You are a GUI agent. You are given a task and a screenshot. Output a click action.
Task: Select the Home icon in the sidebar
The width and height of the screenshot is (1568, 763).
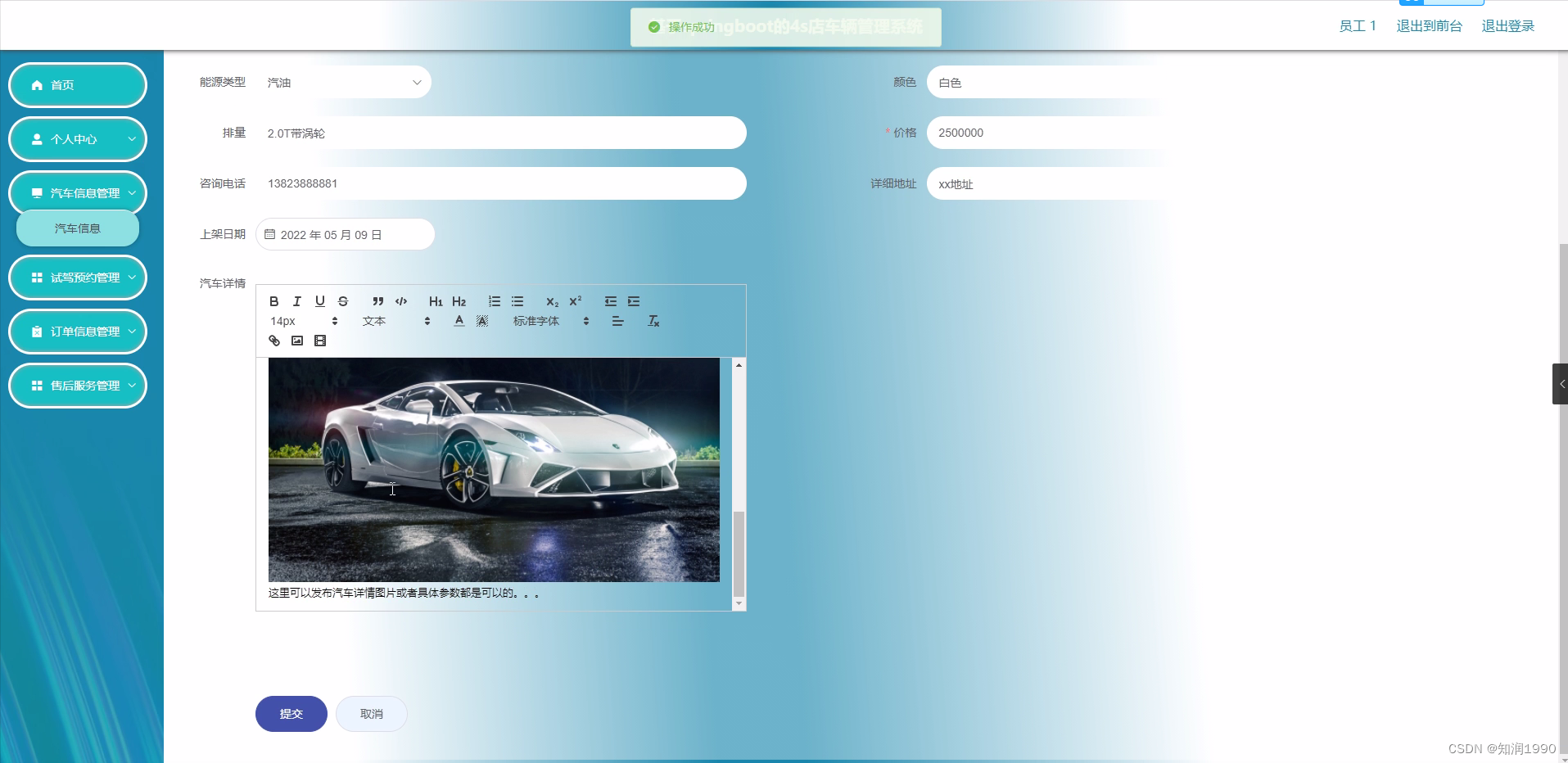pyautogui.click(x=35, y=84)
